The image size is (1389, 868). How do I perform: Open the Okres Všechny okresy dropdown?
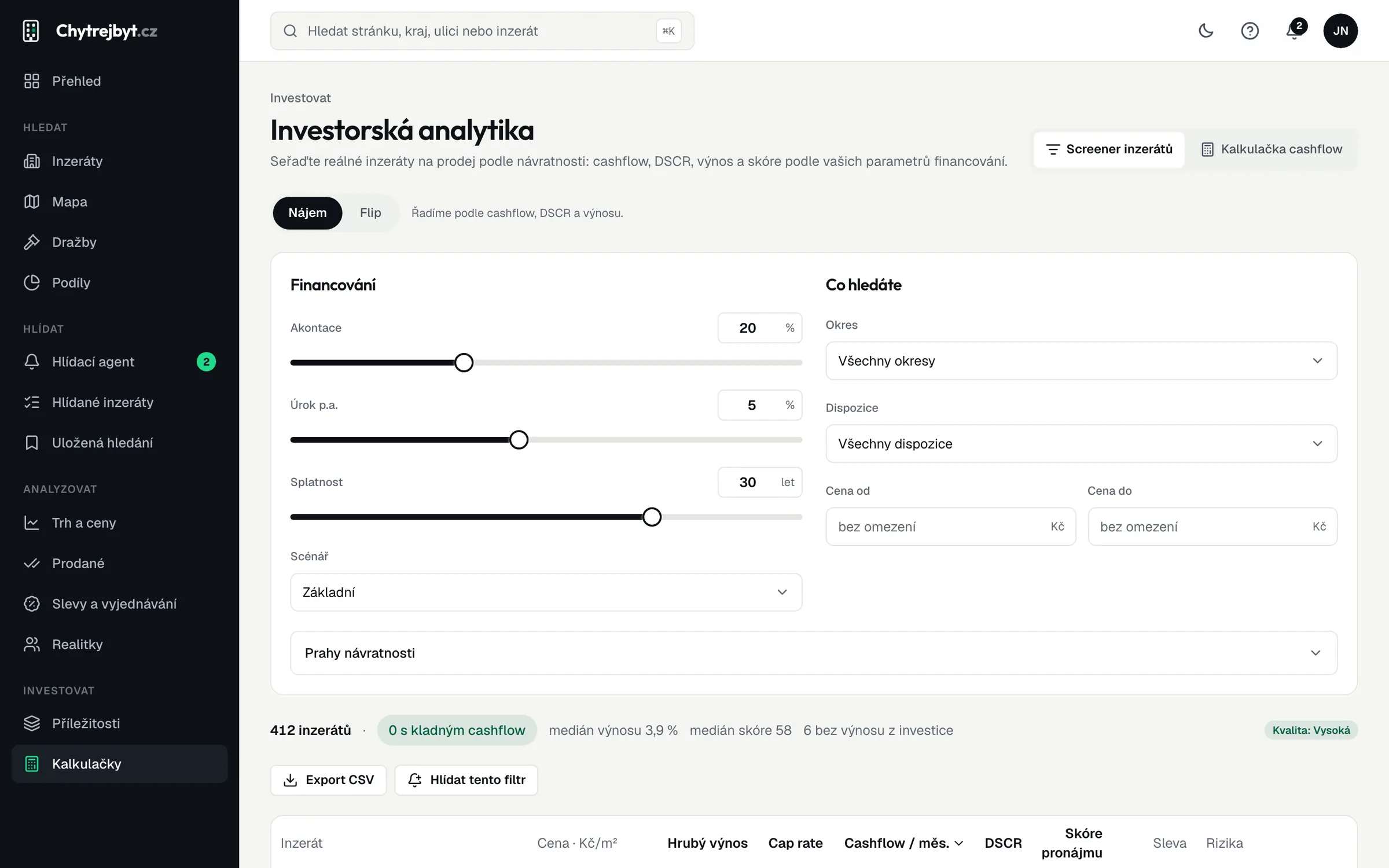[1081, 361]
